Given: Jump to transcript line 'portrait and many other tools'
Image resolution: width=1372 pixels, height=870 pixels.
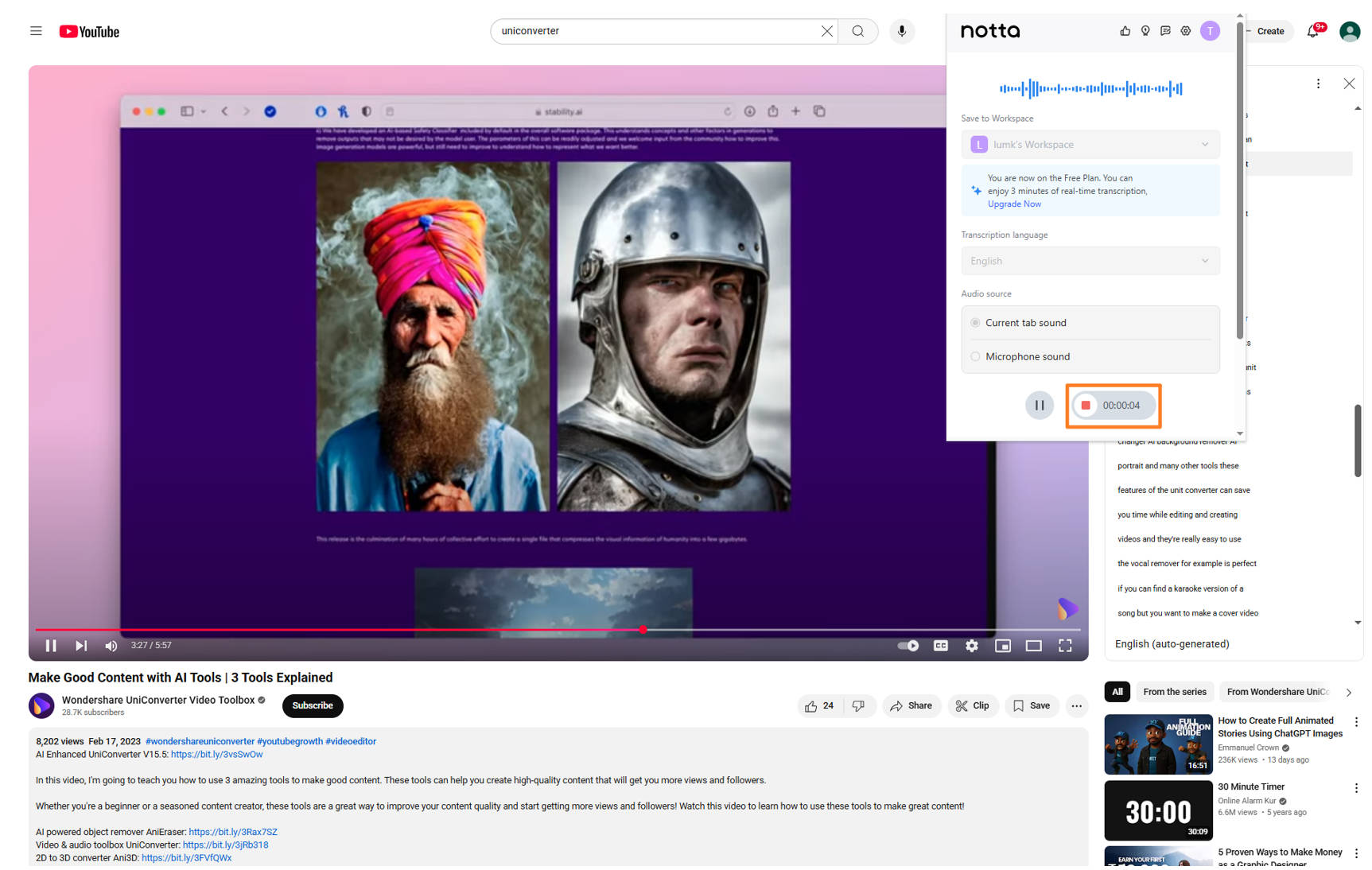Looking at the screenshot, I should point(1178,466).
